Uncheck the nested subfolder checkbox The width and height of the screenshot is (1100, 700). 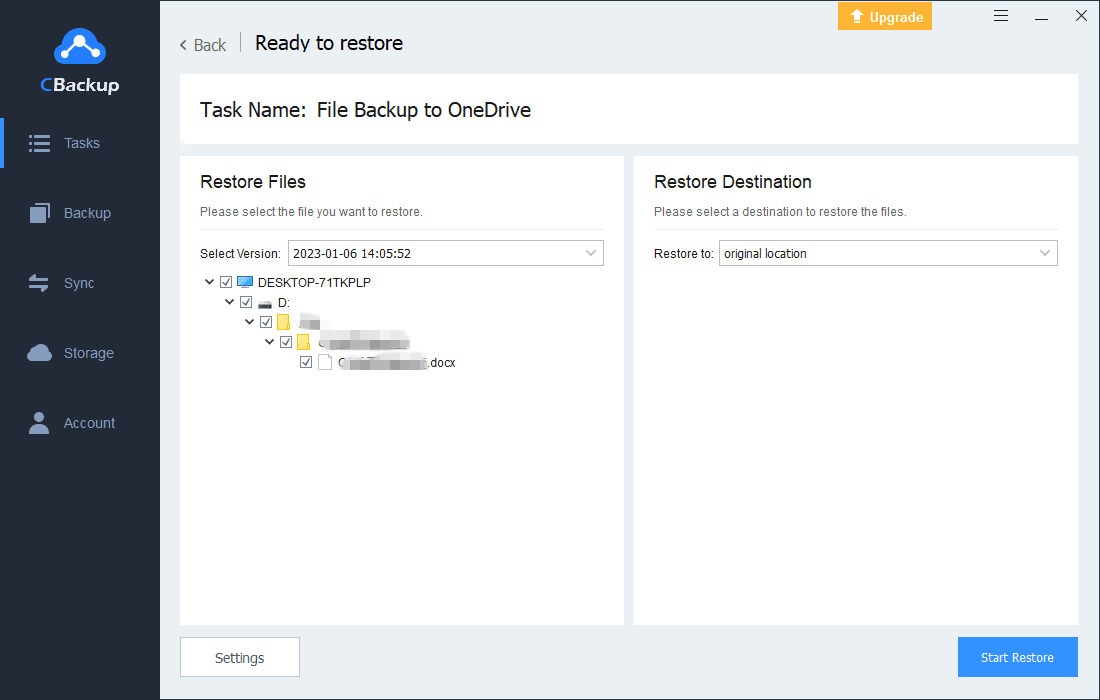click(x=286, y=342)
